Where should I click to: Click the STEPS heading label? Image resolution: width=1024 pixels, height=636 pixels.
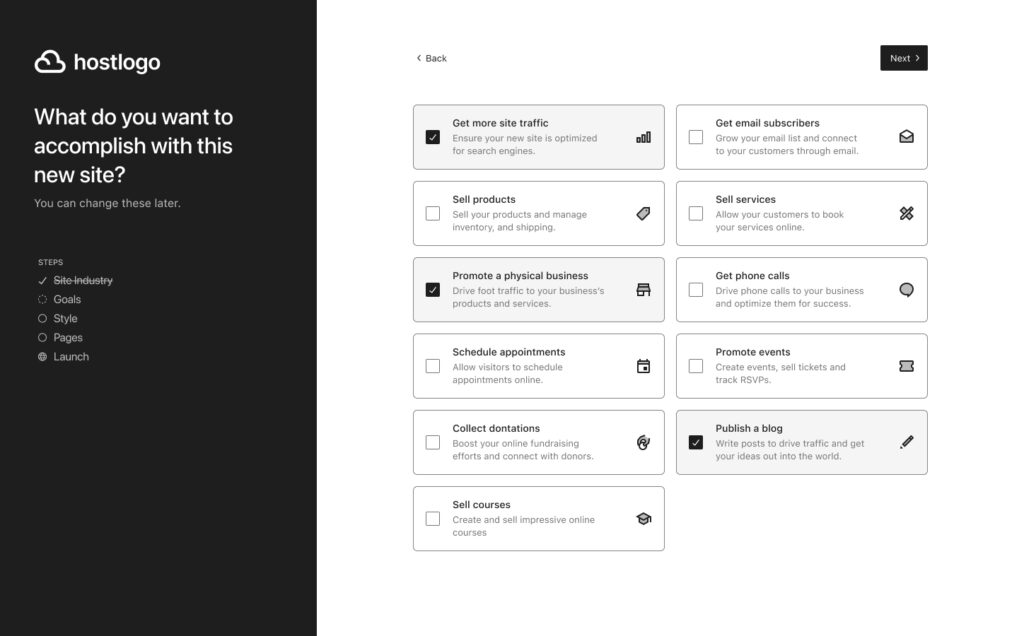pos(50,262)
